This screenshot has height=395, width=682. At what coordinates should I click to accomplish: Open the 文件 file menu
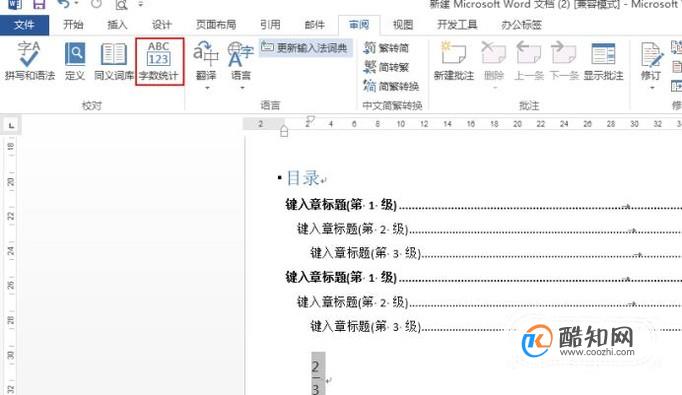point(24,25)
